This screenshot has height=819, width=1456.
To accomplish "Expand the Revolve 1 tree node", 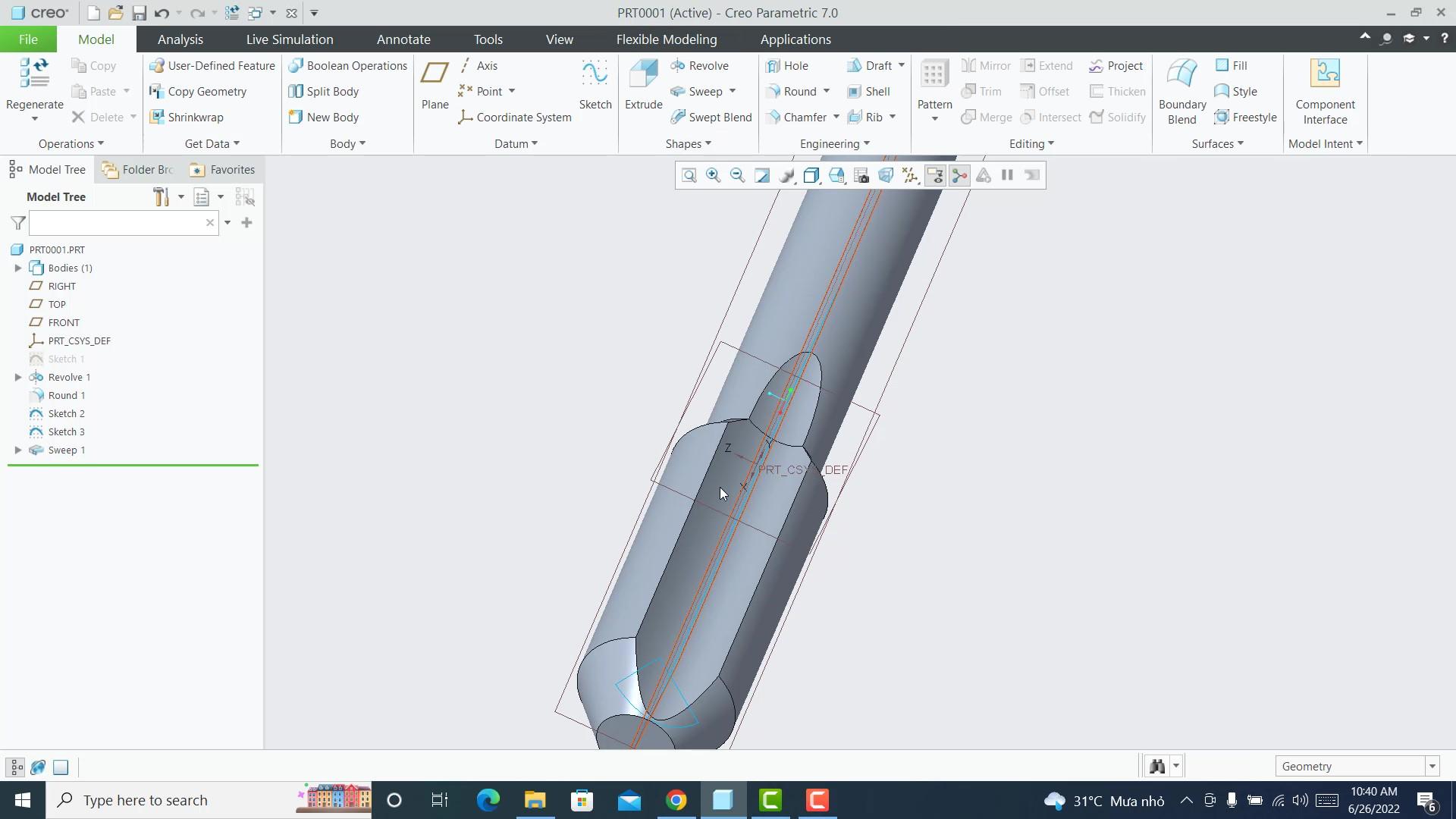I will tap(18, 377).
